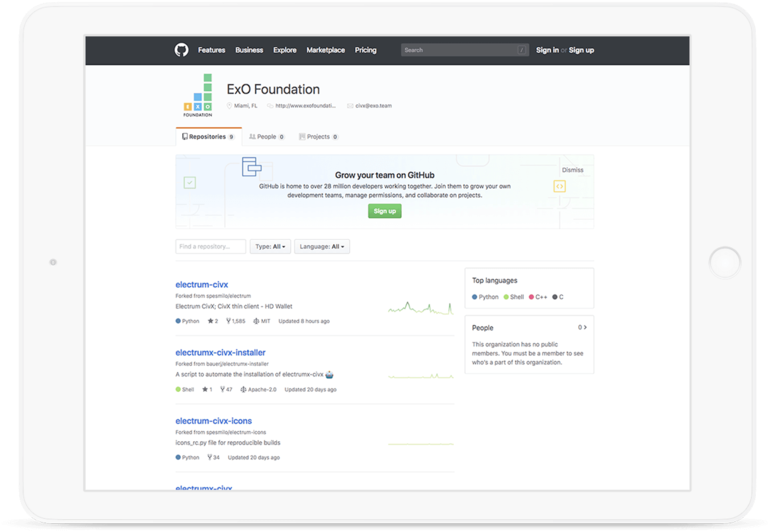Filter by Shell in Top languages
The image size is (768, 531).
tap(514, 297)
